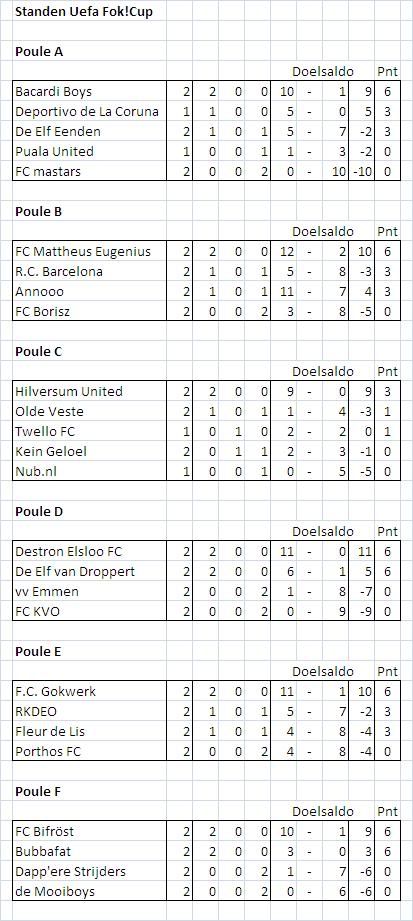Click the Poule E heading cell

click(39, 651)
